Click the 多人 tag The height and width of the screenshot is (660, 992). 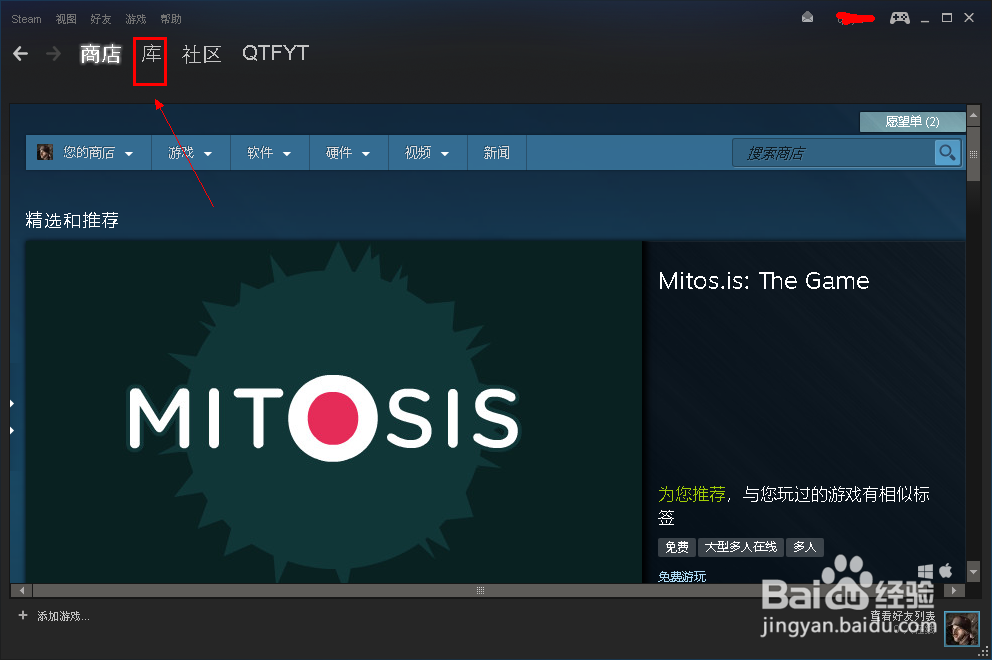tap(805, 547)
